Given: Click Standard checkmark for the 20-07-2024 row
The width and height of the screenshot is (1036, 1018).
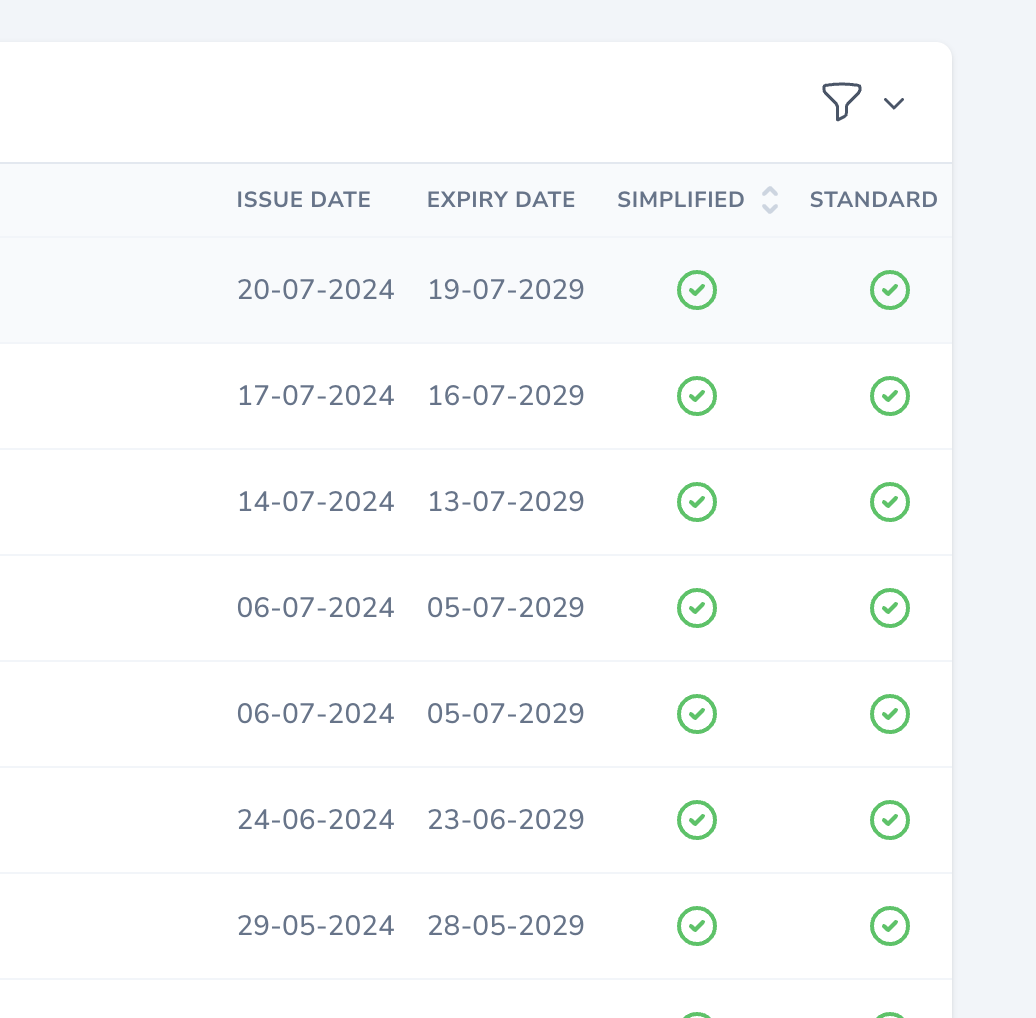Looking at the screenshot, I should tap(889, 291).
